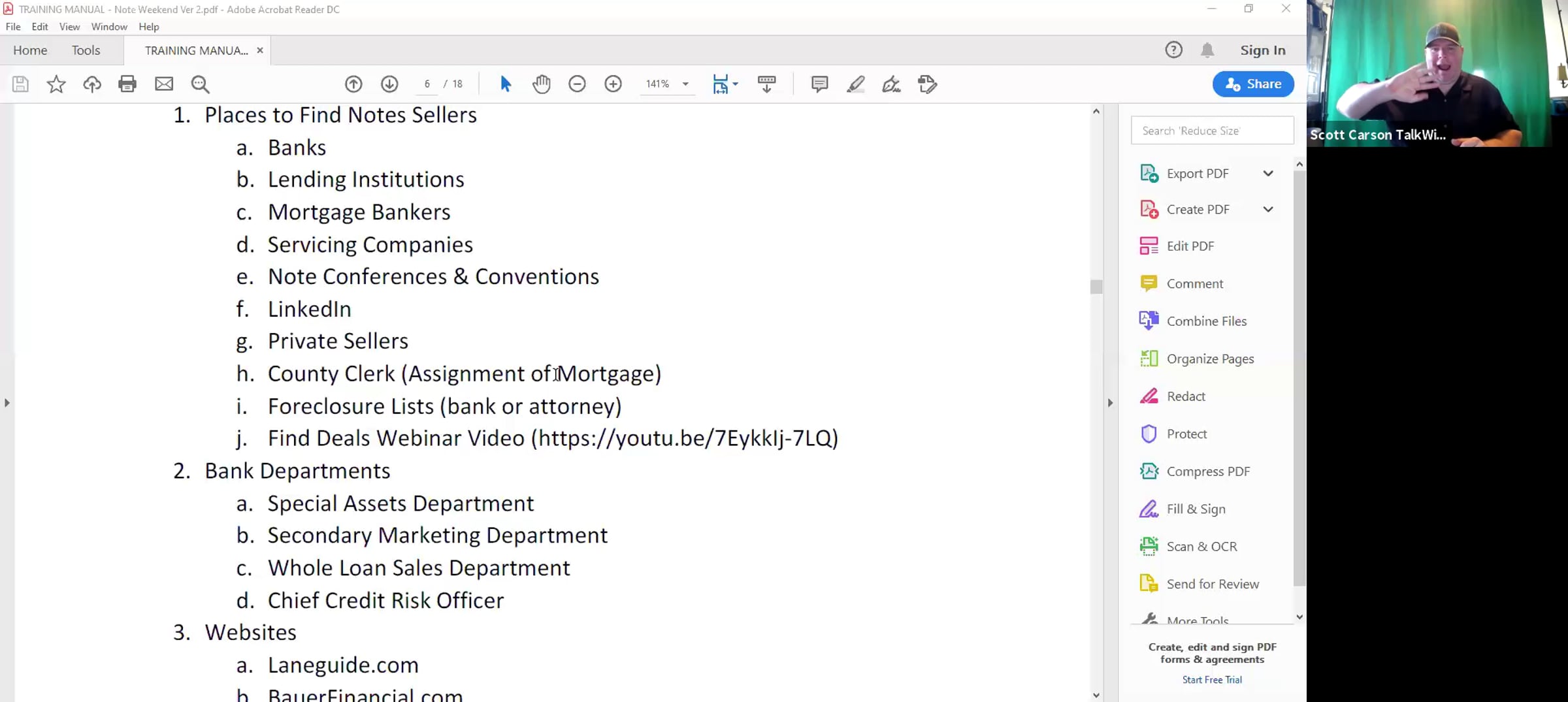Open the Help question mark icon
This screenshot has width=1568, height=702.
point(1173,50)
